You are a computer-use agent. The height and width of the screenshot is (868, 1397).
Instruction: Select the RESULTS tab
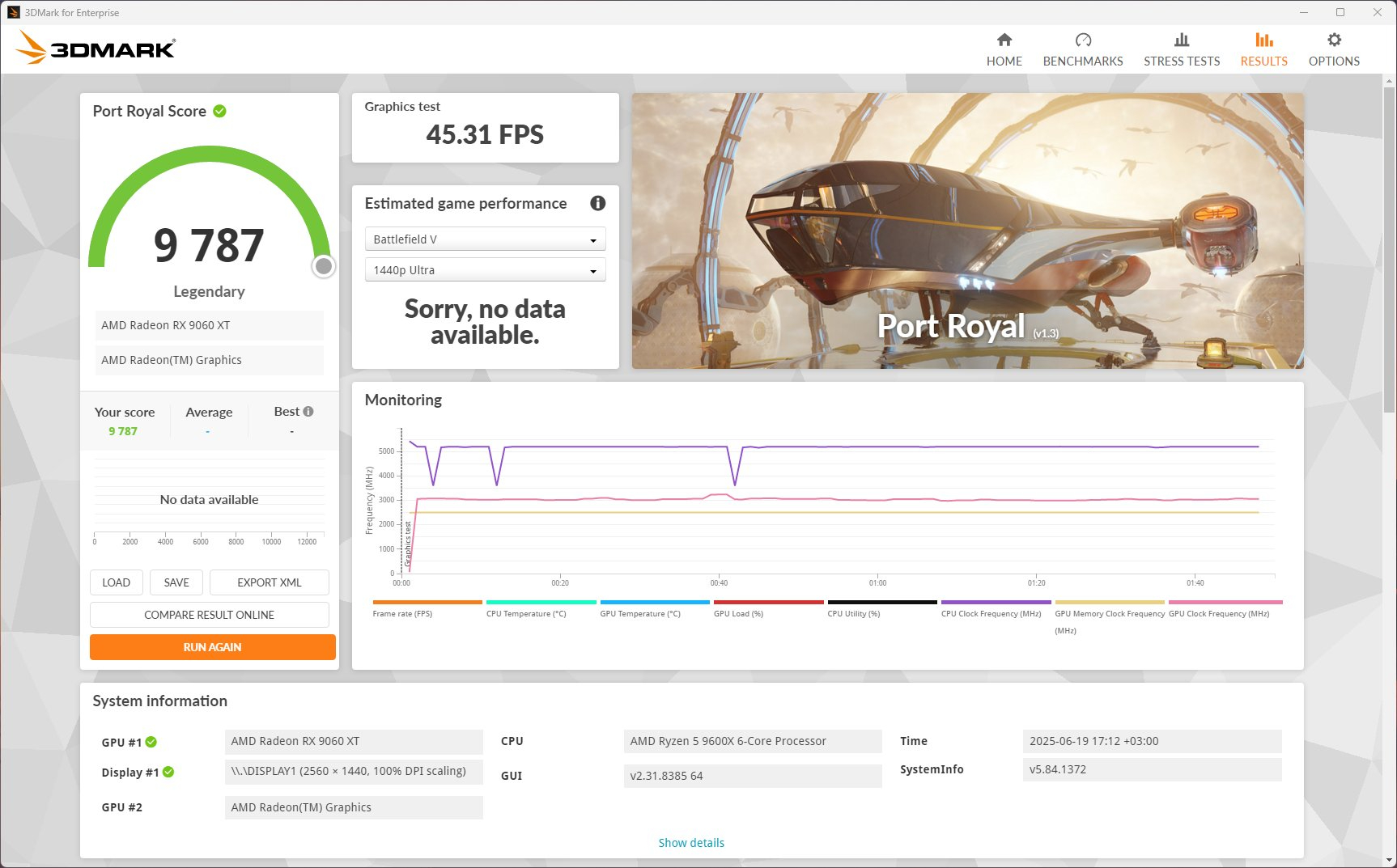click(x=1263, y=50)
